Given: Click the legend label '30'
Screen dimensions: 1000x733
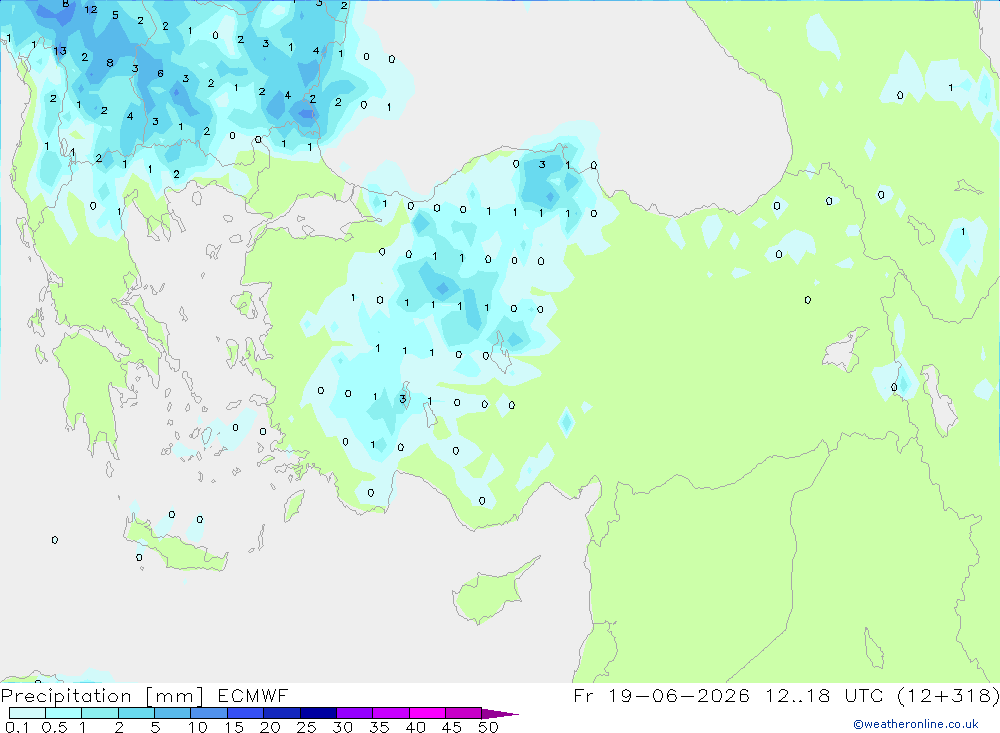Looking at the screenshot, I should (343, 727).
